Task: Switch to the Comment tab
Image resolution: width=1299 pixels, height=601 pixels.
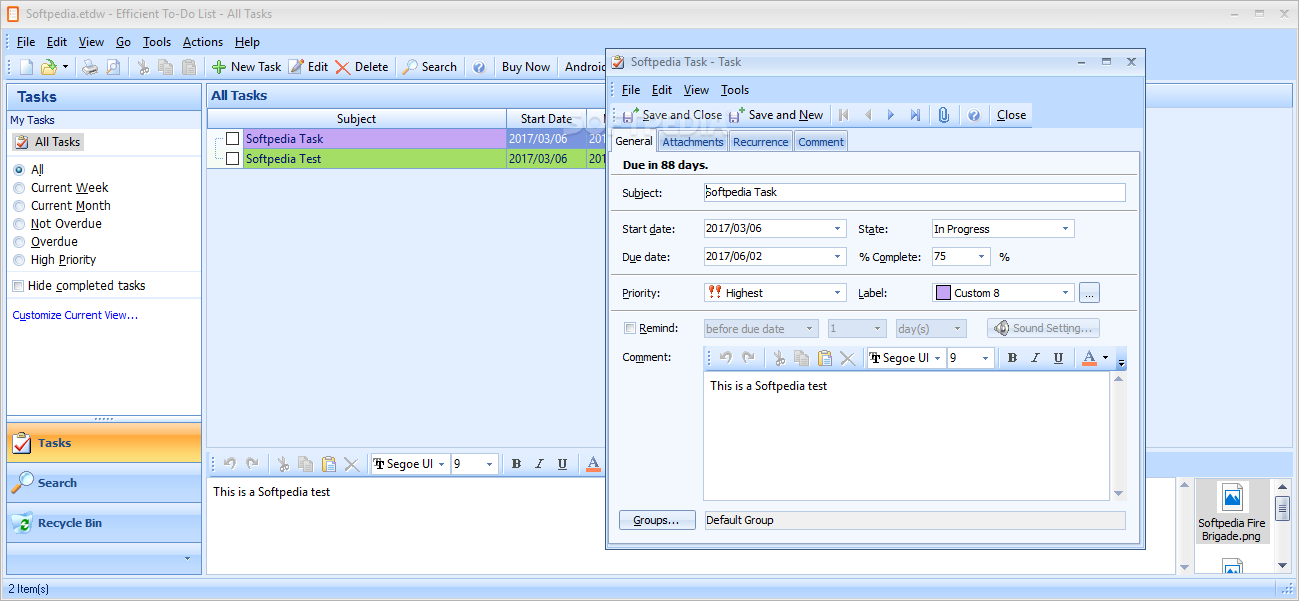Action: [821, 142]
